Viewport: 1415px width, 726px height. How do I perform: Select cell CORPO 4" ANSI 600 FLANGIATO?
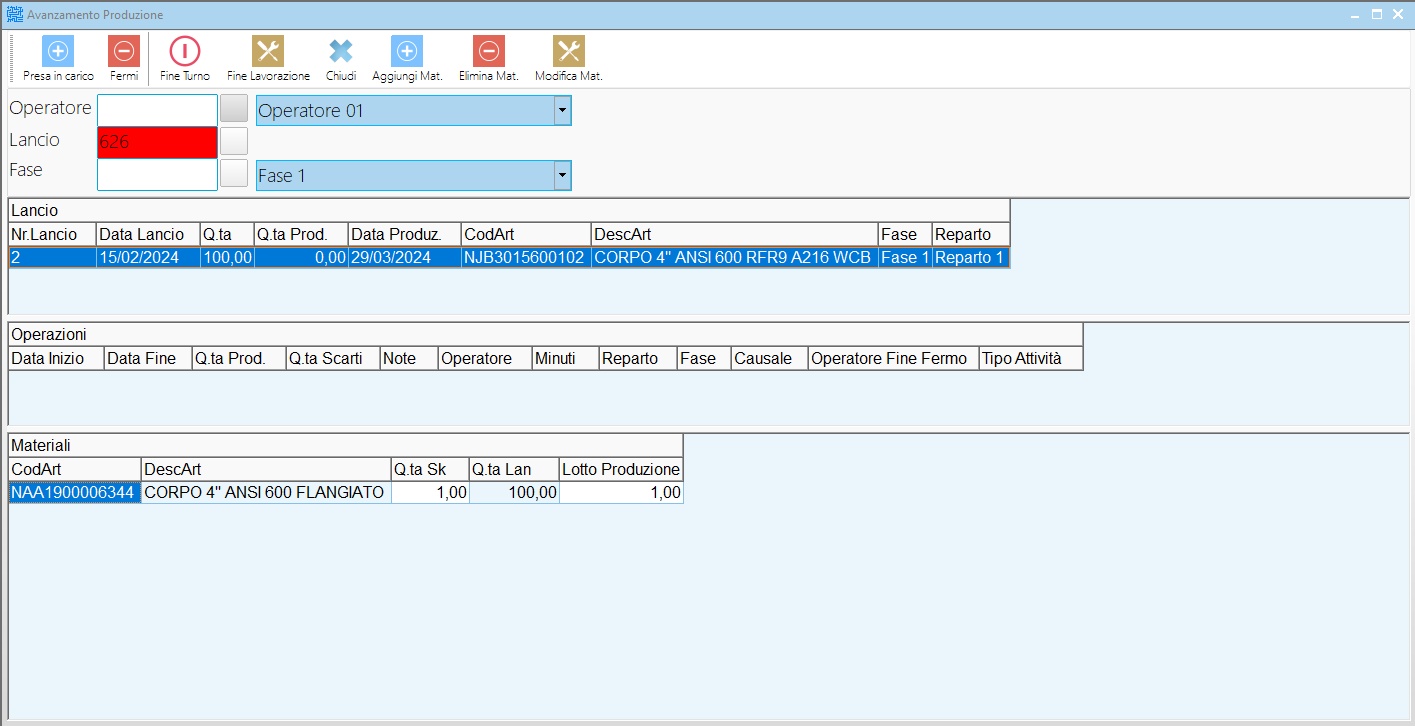tap(266, 492)
